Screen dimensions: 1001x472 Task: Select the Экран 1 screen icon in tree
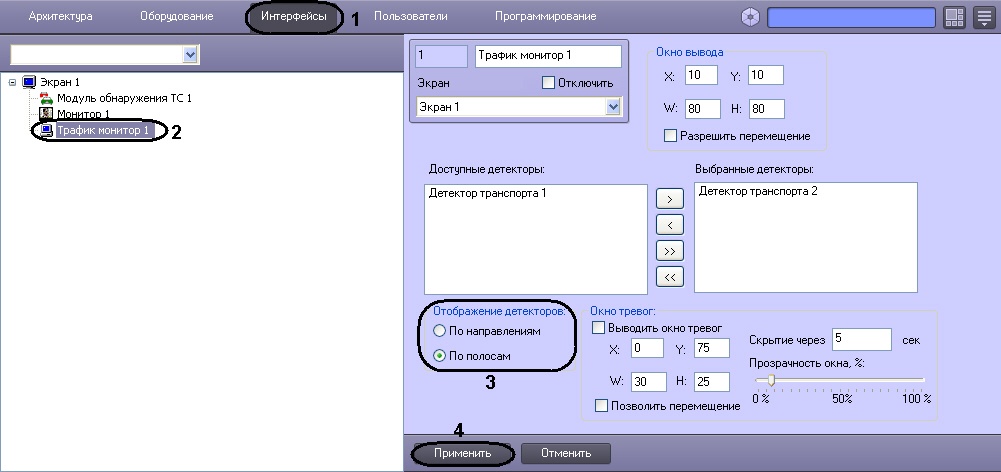pyautogui.click(x=29, y=81)
